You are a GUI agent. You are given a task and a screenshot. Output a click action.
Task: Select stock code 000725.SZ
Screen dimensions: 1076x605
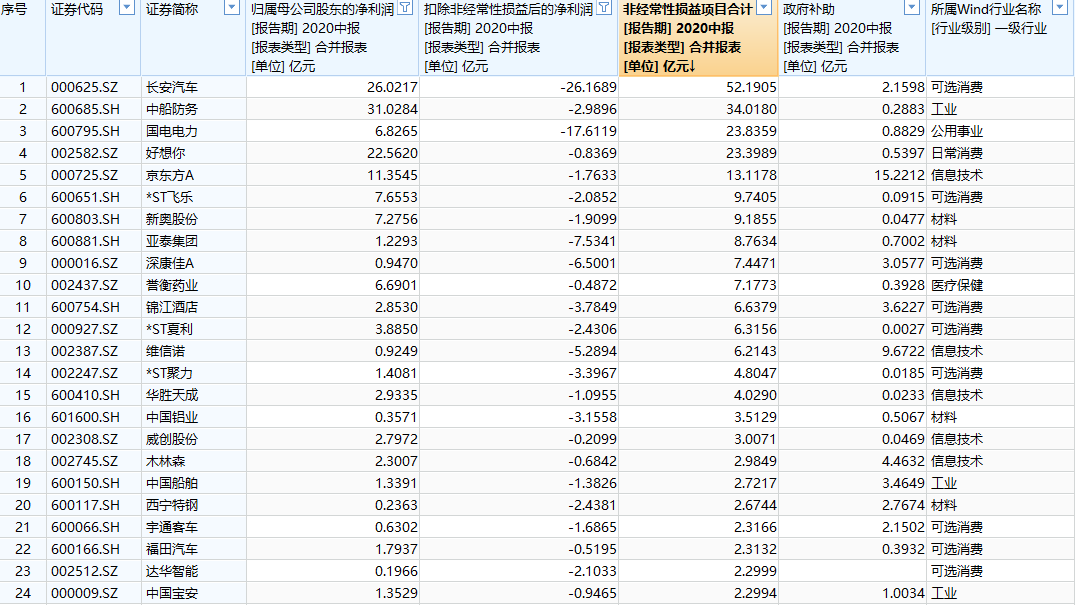pos(84,175)
